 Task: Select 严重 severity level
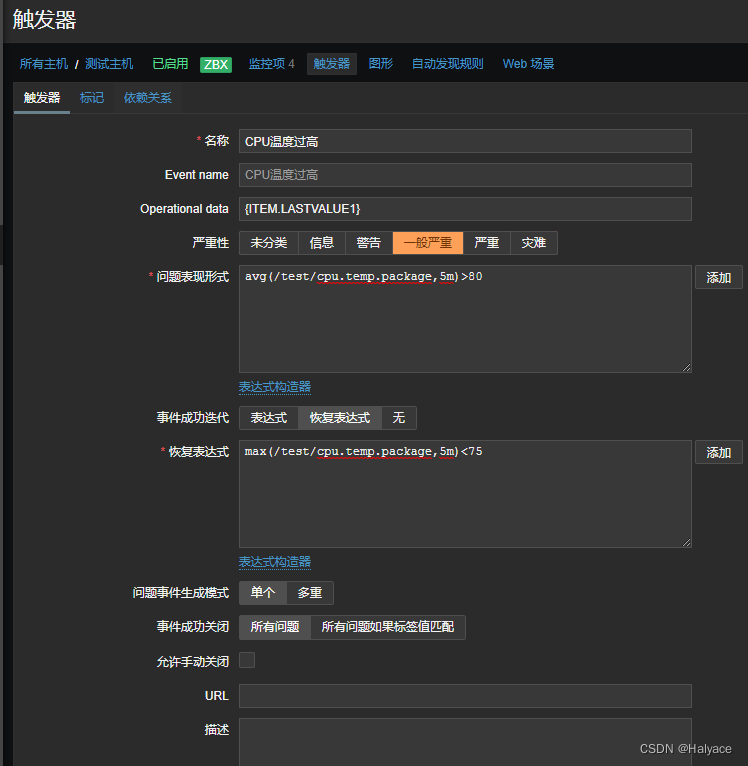click(486, 243)
